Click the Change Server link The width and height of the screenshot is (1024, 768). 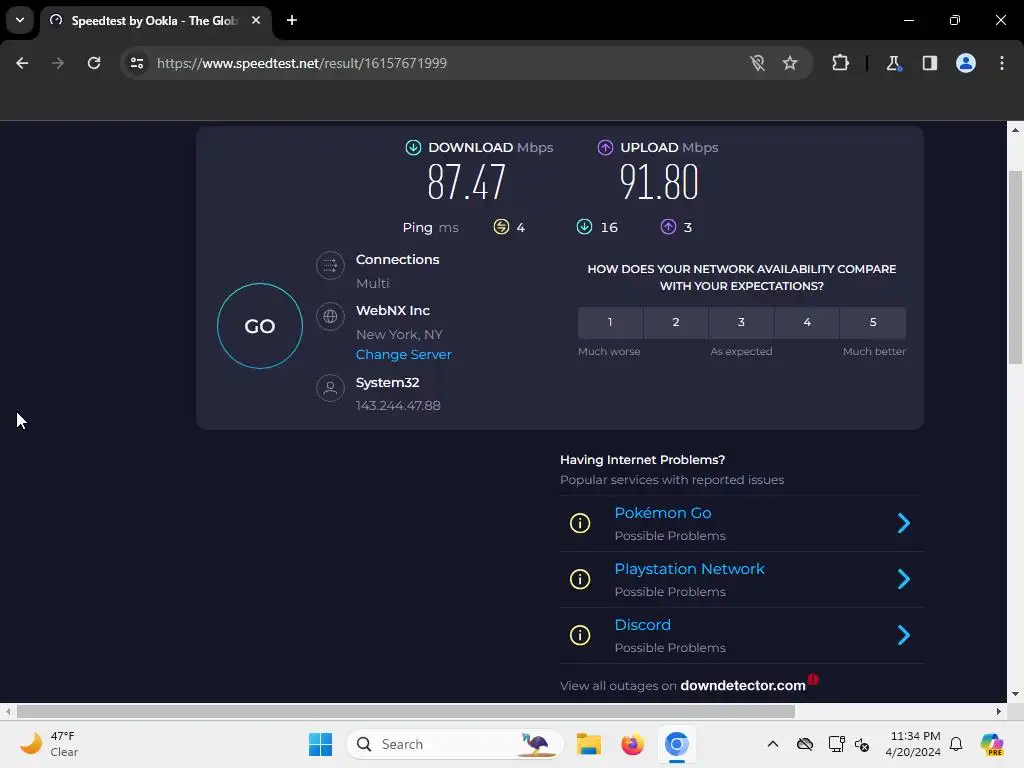coord(404,355)
